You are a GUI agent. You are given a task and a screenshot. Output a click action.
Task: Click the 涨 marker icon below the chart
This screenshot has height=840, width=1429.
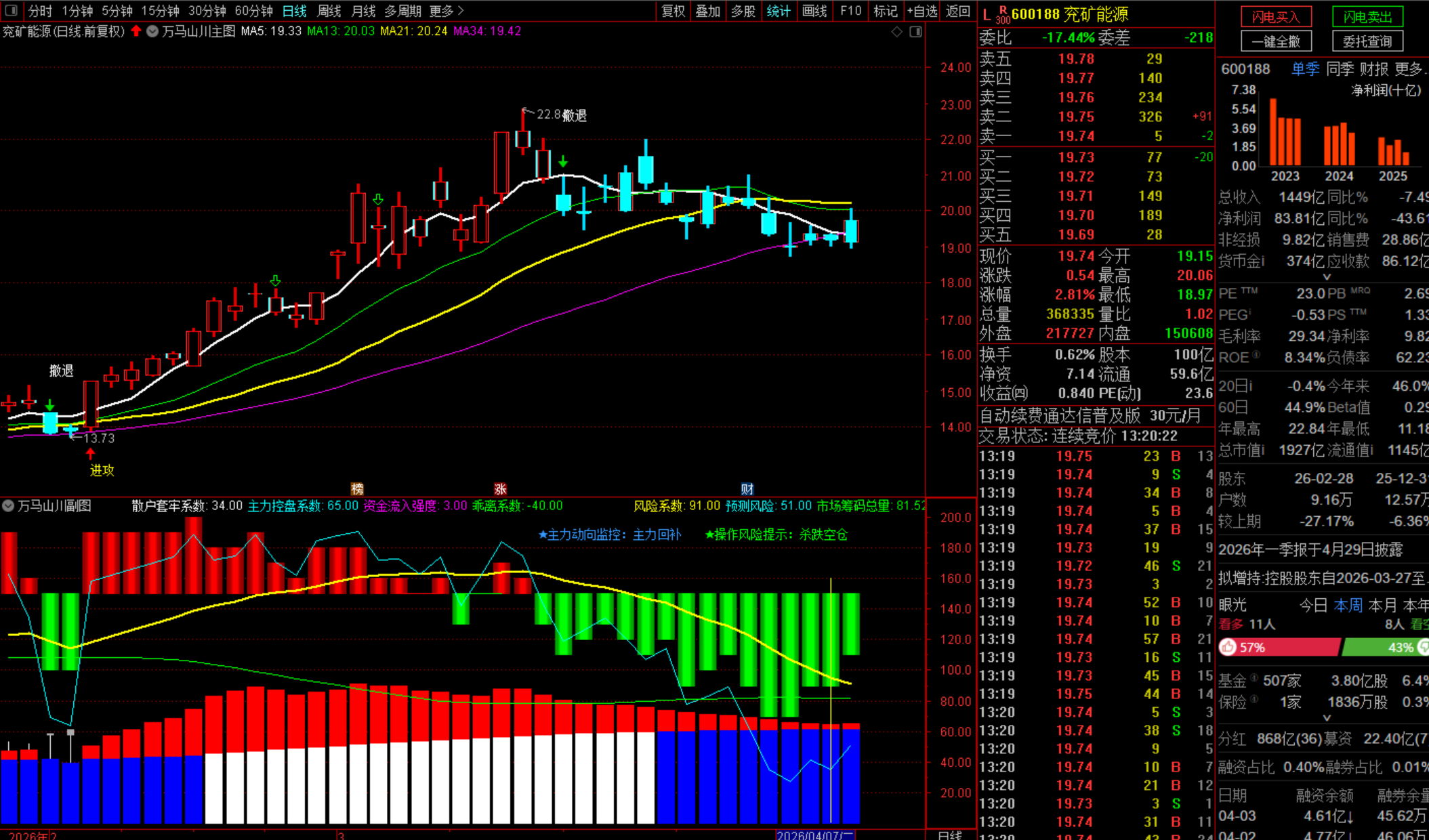(500, 488)
